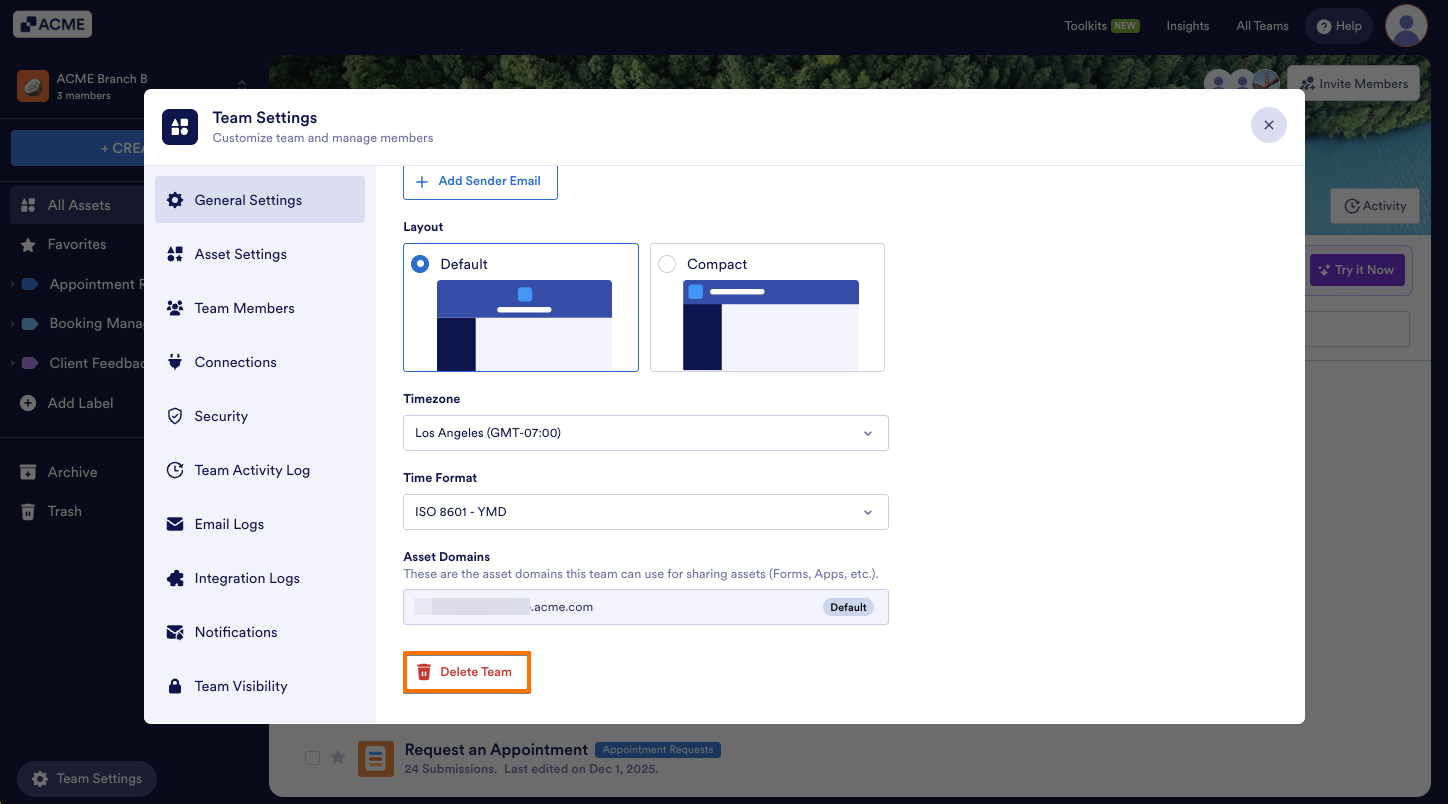Expand the ACME Branch B team switcher
Image resolution: width=1448 pixels, height=804 pixels.
tap(130, 87)
